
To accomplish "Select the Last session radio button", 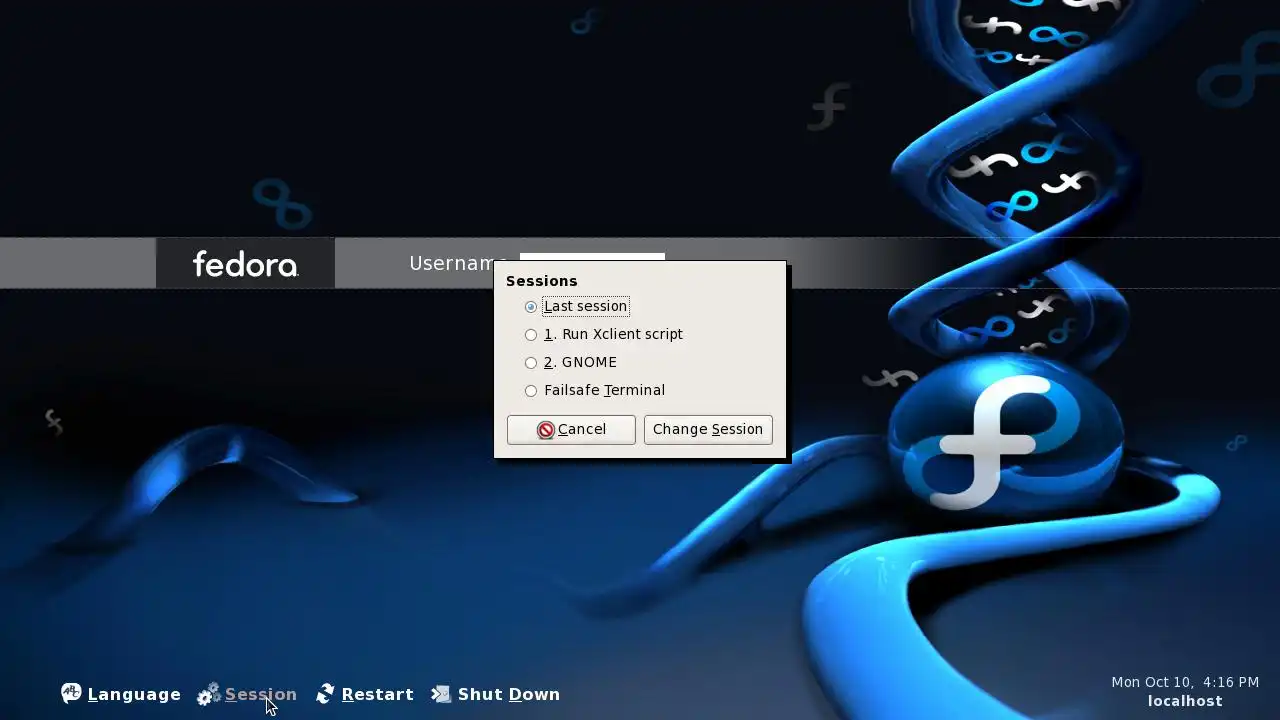I will [531, 306].
